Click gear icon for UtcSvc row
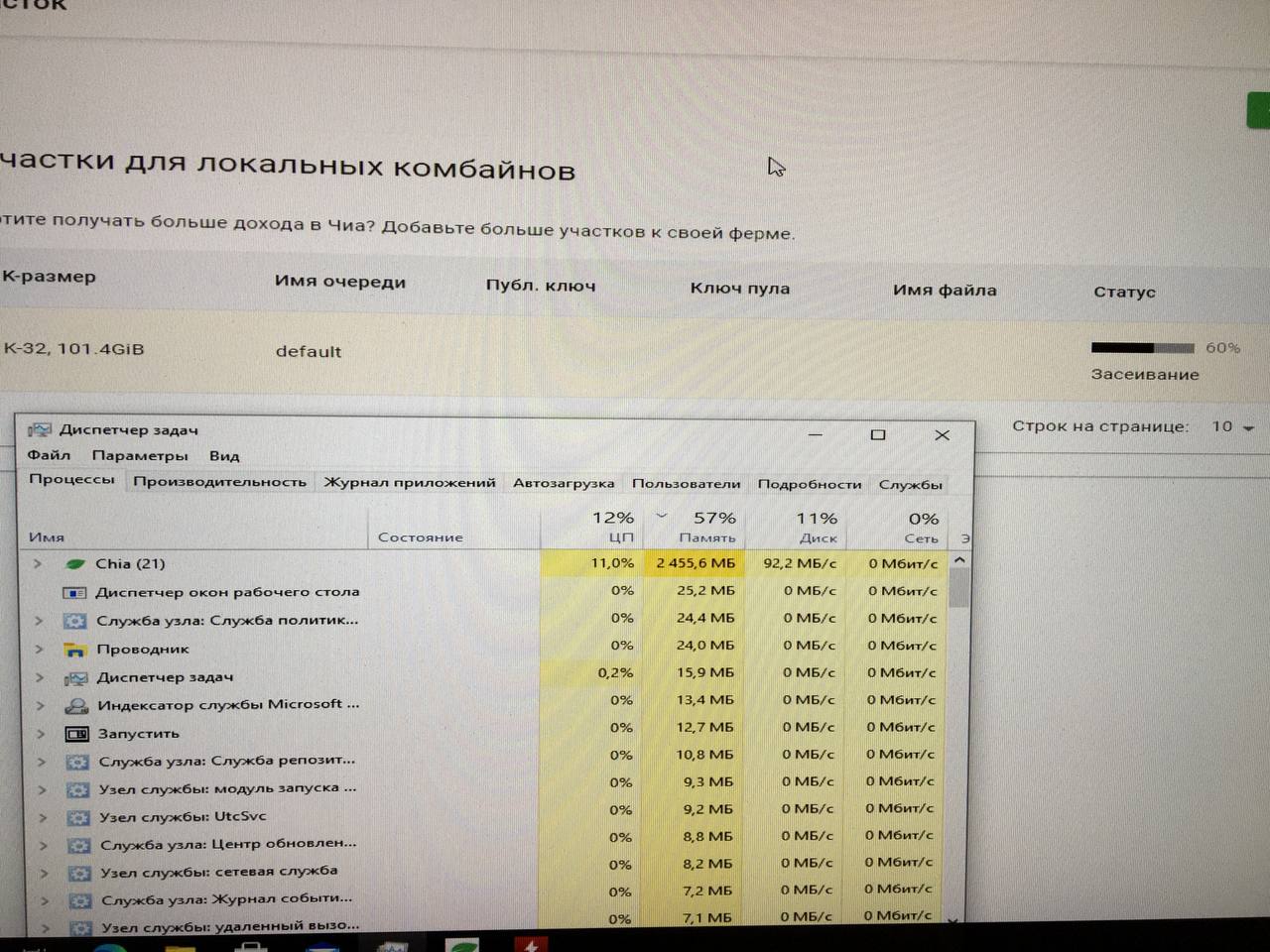 pyautogui.click(x=77, y=818)
